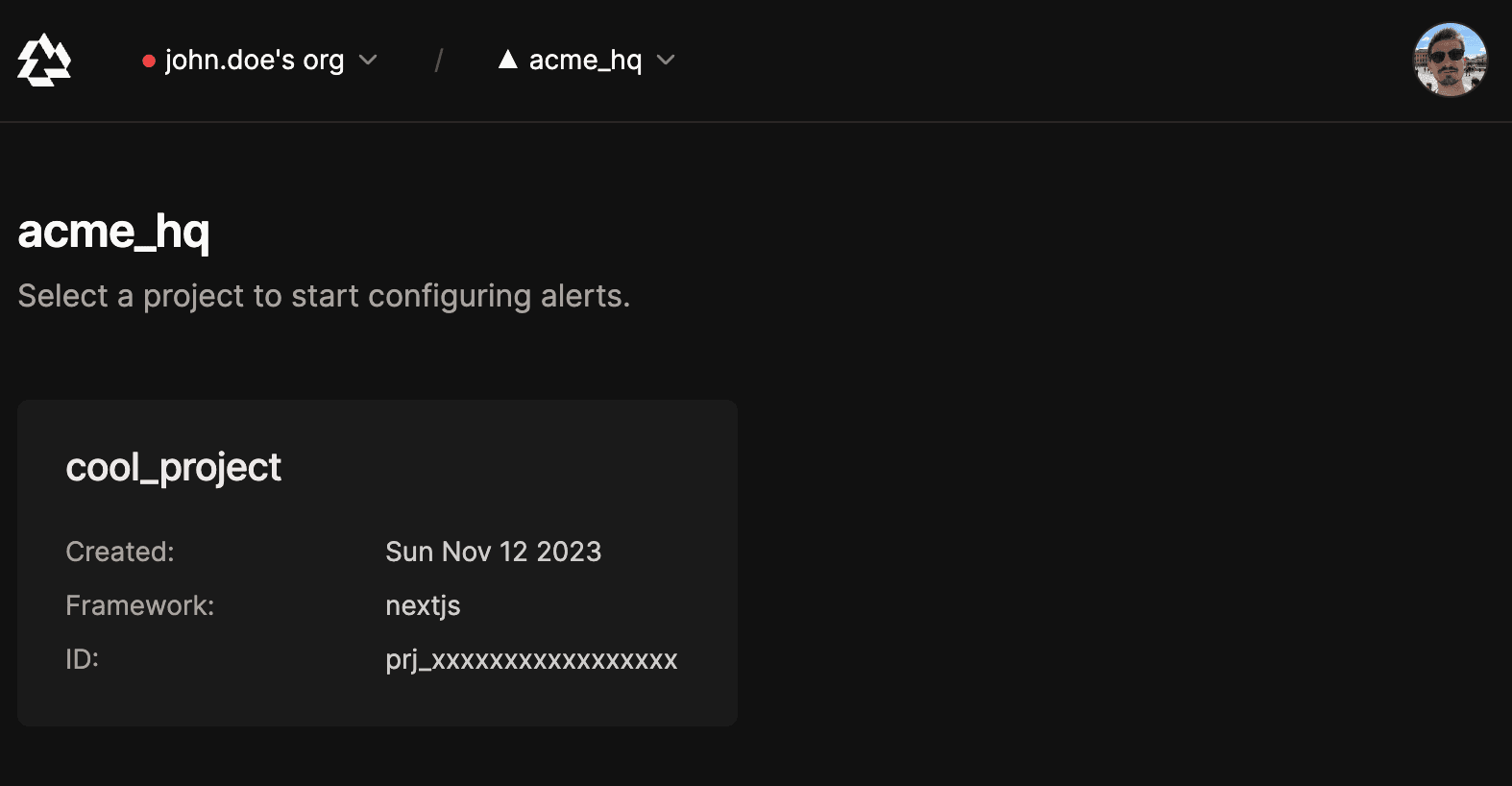The width and height of the screenshot is (1512, 786).
Task: Click the app logo in the header
Action: point(44,60)
